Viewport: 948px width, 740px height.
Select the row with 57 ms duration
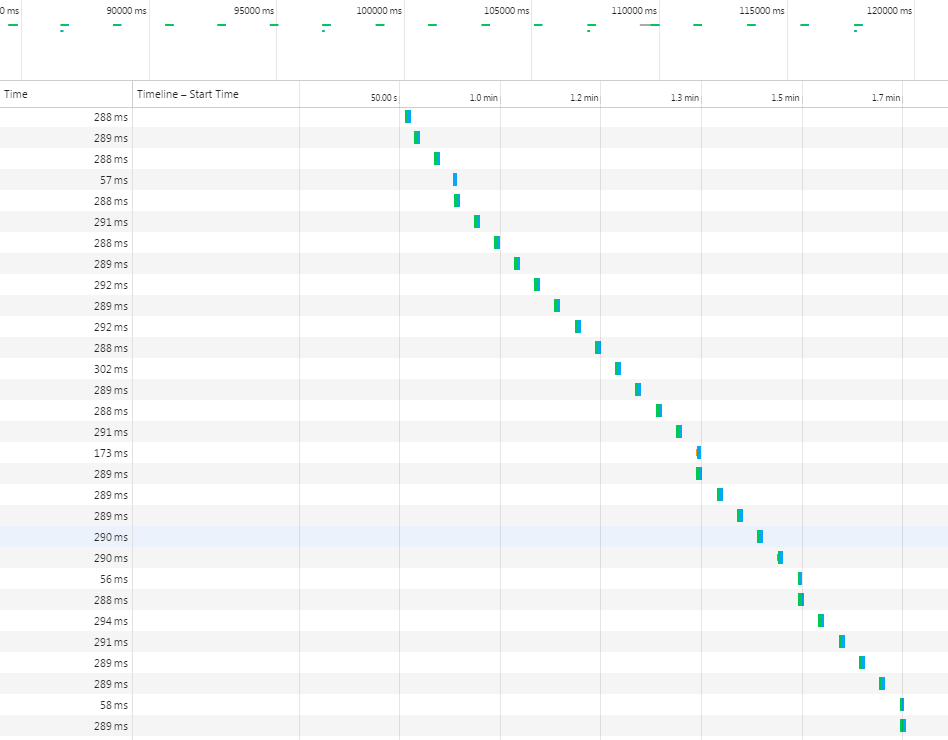point(100,180)
